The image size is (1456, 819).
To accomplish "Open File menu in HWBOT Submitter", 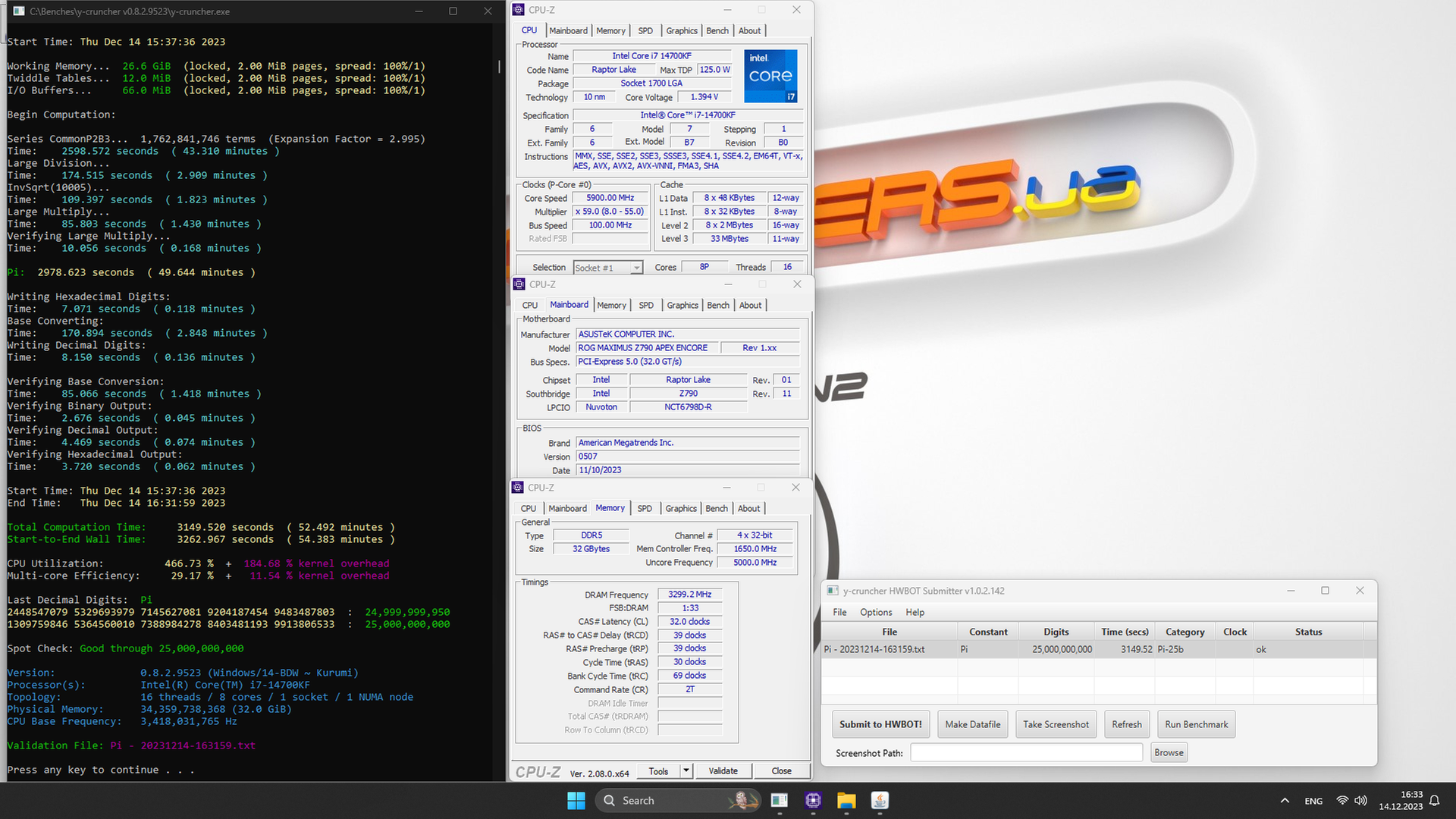I will [x=839, y=612].
